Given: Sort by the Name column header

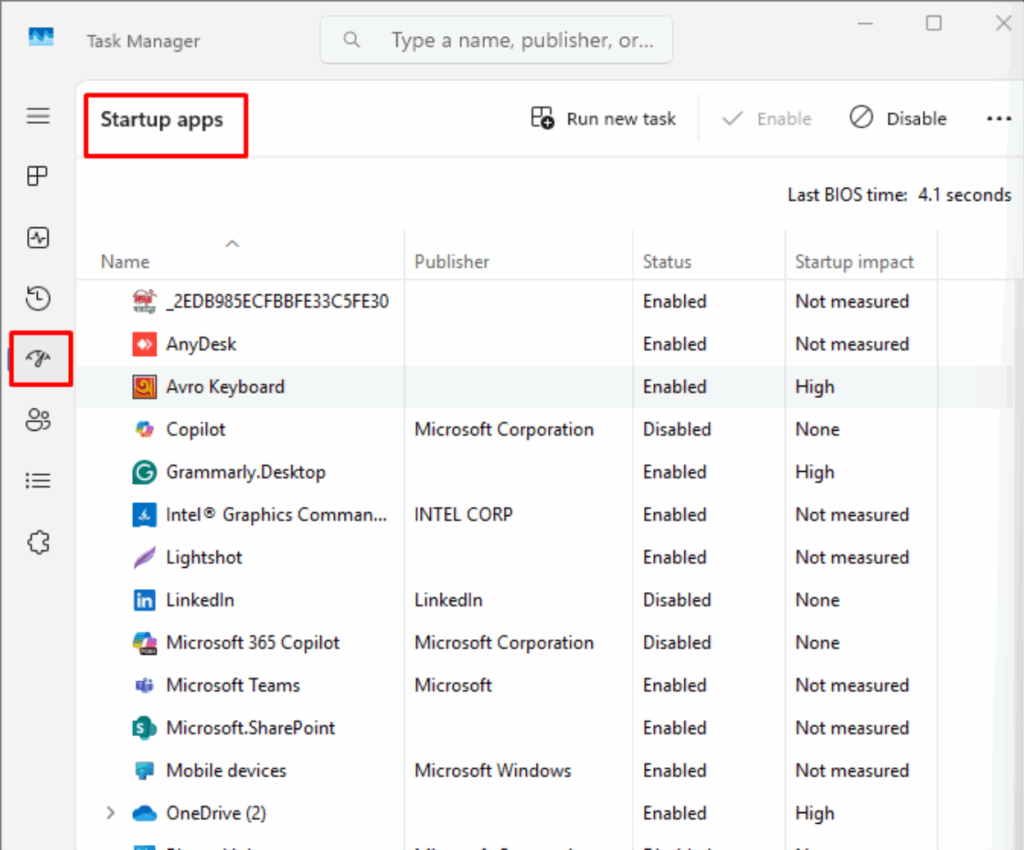Looking at the screenshot, I should coord(125,262).
